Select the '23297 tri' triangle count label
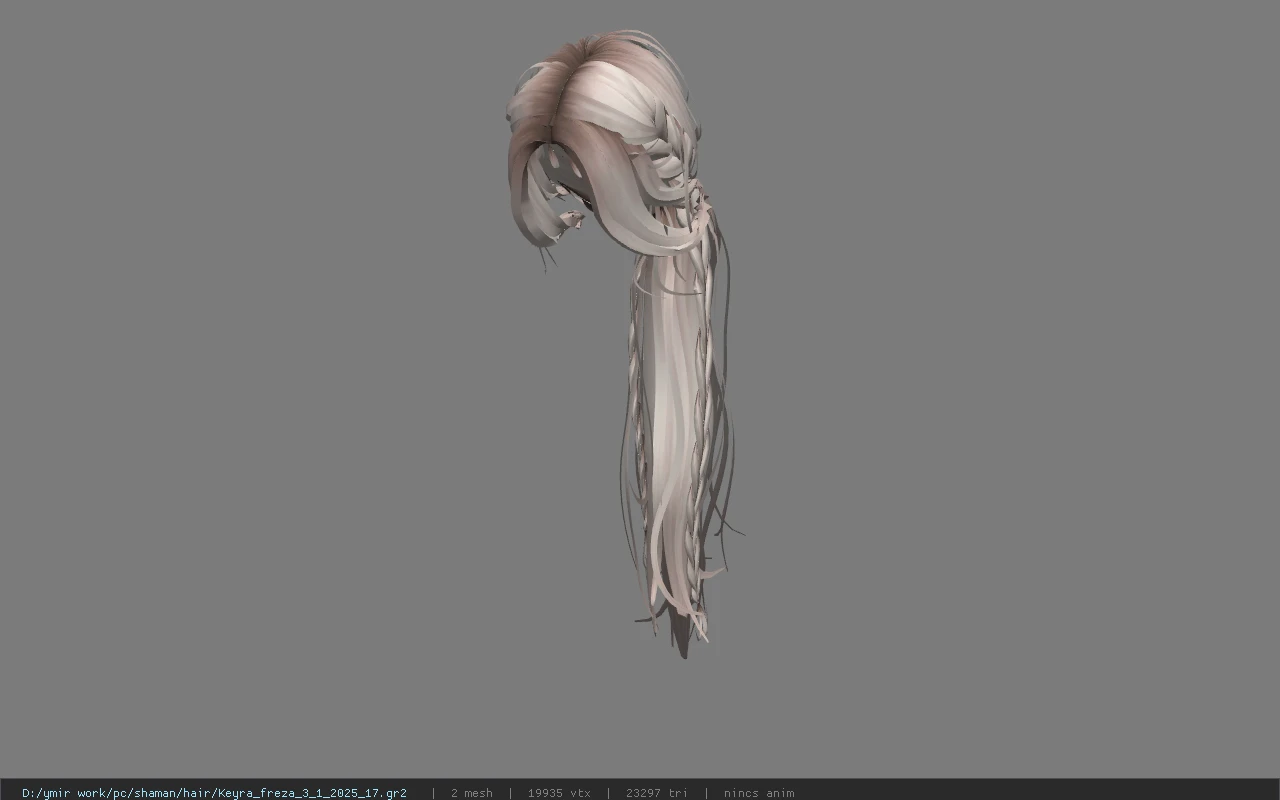This screenshot has height=800, width=1280. coord(656,793)
